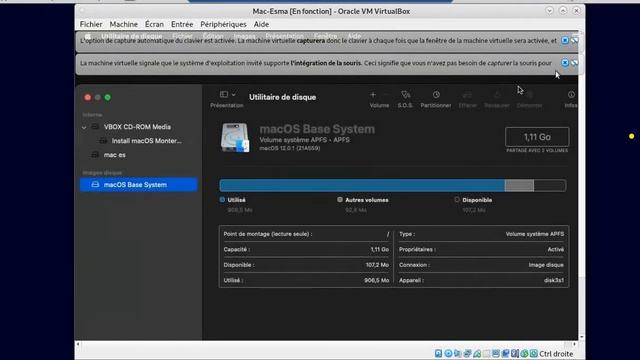640x360 pixels.
Task: Click the USB status icon
Action: (x=477, y=353)
